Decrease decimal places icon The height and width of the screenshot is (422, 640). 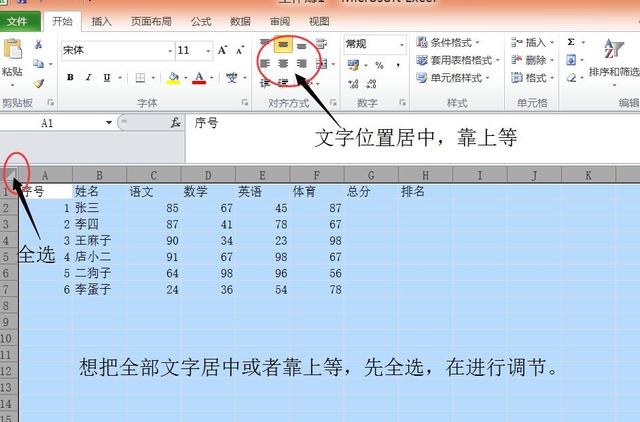[371, 84]
